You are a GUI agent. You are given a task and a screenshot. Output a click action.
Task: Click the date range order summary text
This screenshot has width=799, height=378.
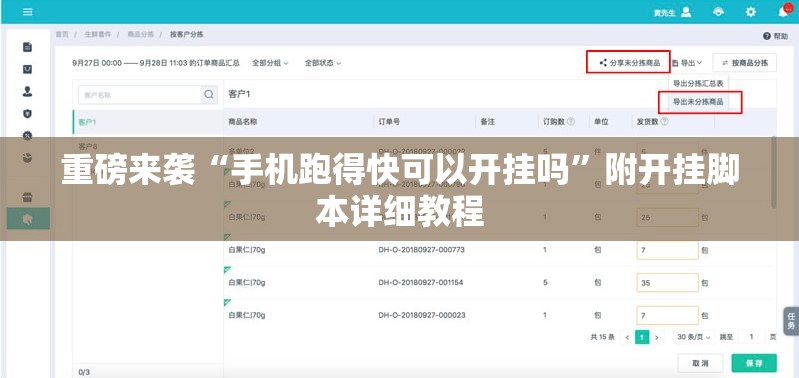(156, 63)
